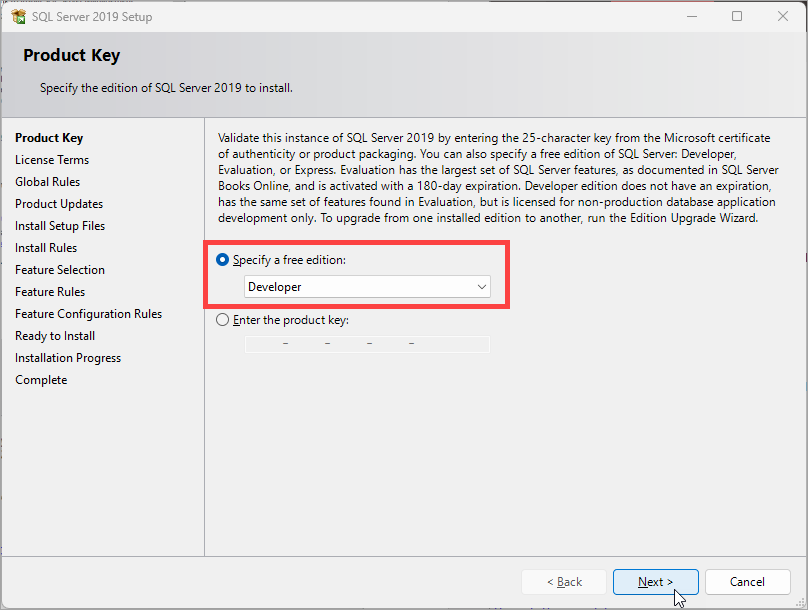Click the Cancel button

coord(747,582)
